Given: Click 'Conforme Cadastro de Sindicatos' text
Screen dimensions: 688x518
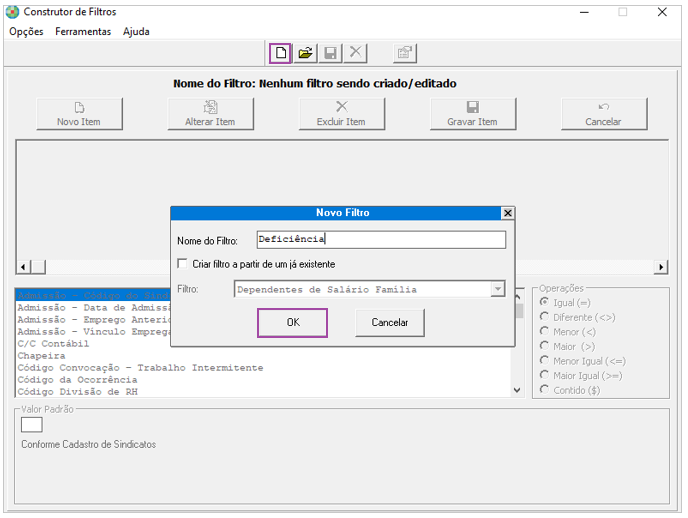Looking at the screenshot, I should click(x=89, y=444).
